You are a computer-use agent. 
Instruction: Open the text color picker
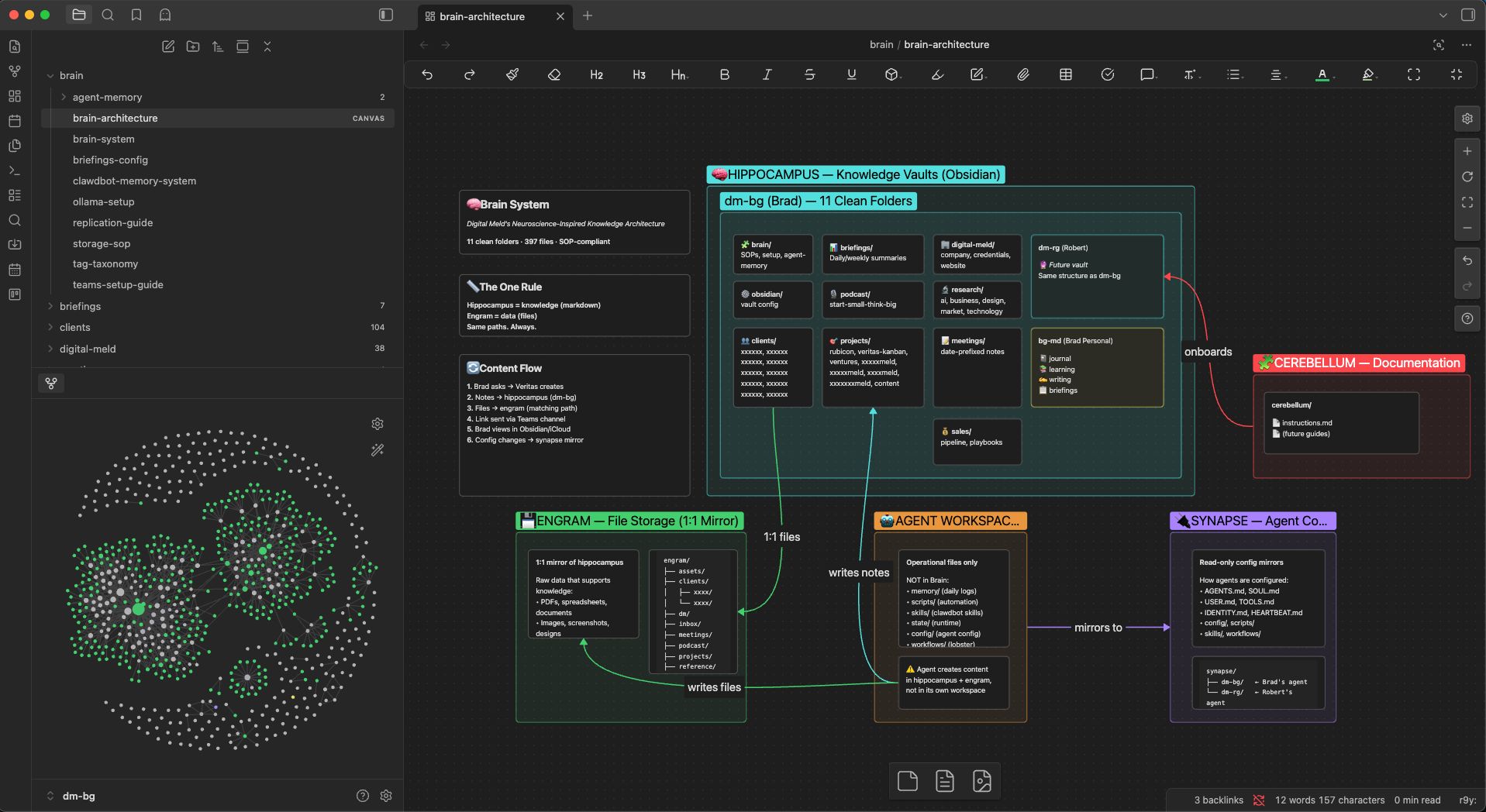[x=1322, y=74]
